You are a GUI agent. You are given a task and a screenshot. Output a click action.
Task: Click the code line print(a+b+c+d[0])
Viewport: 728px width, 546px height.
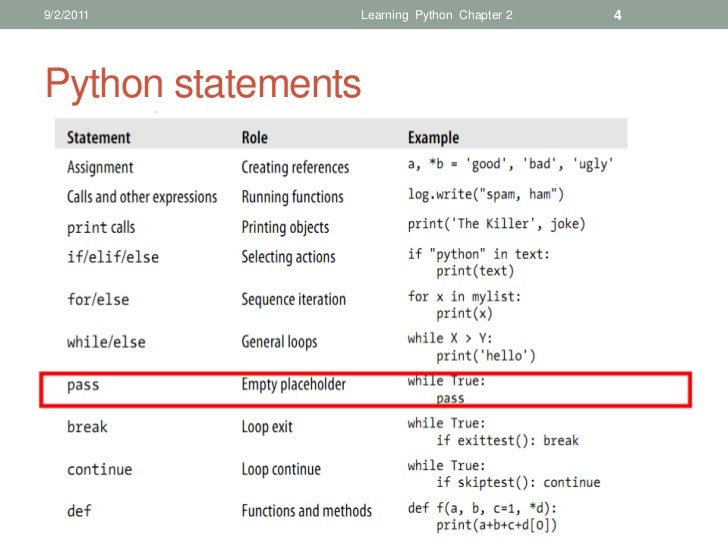(496, 525)
